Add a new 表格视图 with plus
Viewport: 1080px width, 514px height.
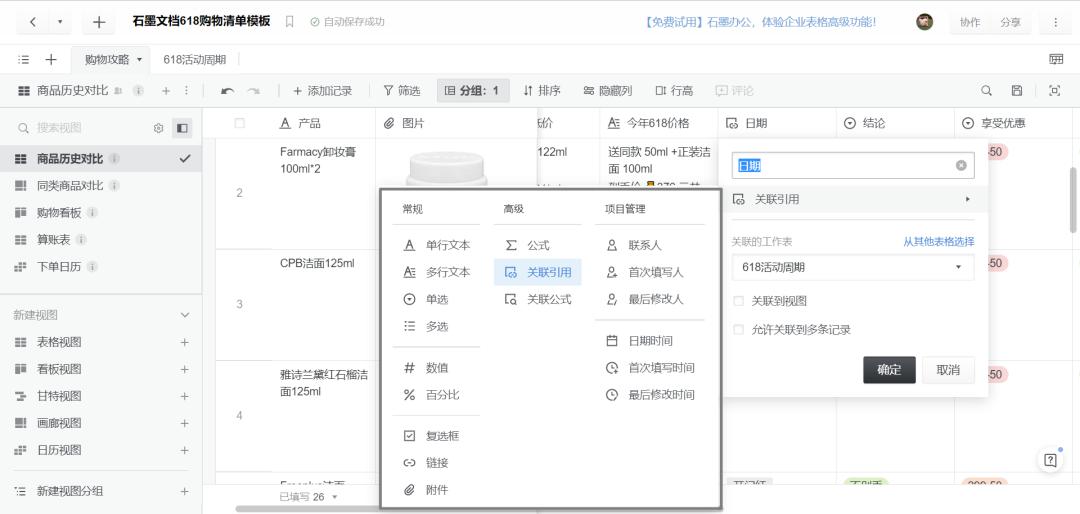pyautogui.click(x=185, y=342)
